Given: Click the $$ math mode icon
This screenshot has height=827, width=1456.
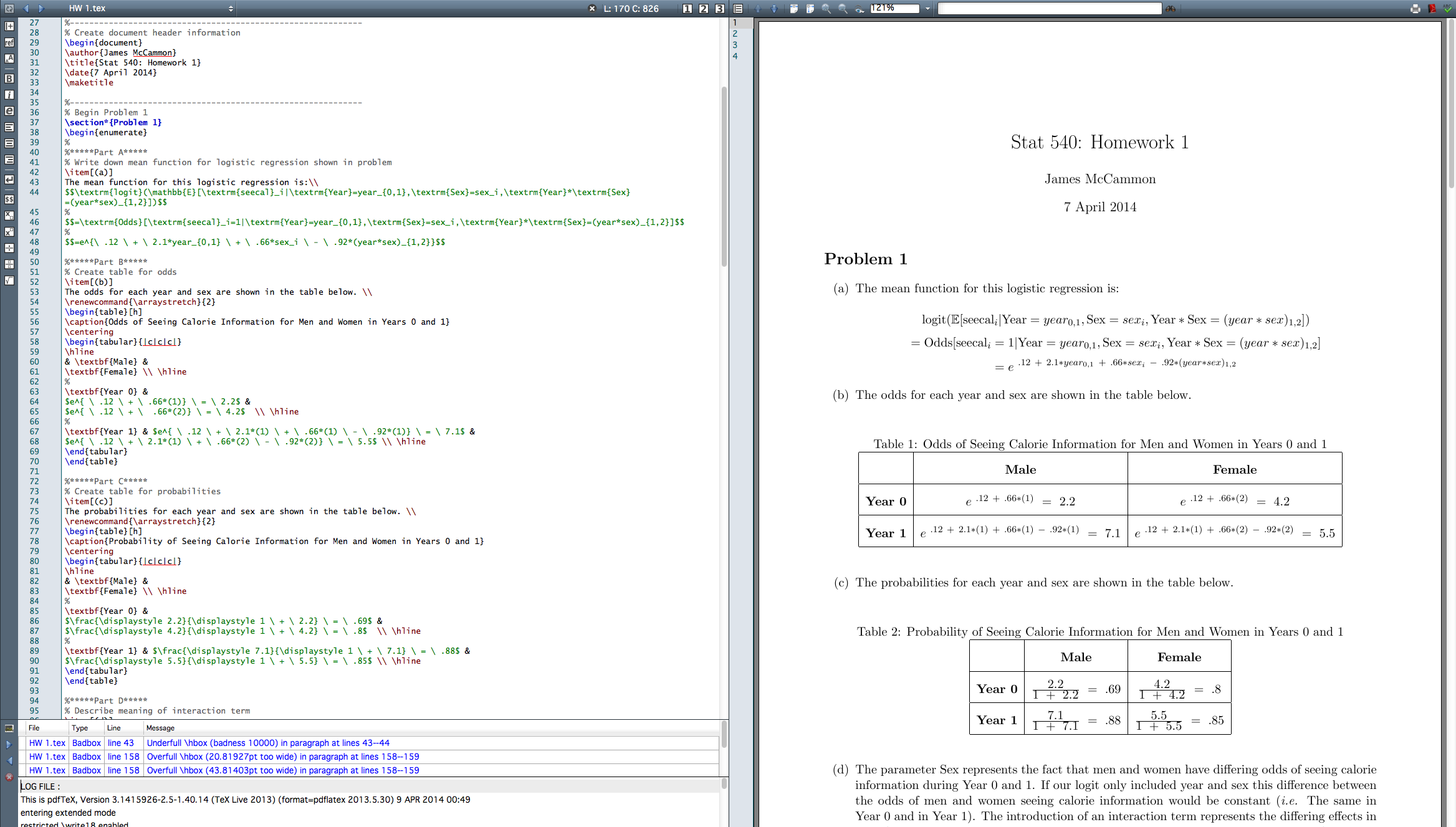Looking at the screenshot, I should pos(9,199).
